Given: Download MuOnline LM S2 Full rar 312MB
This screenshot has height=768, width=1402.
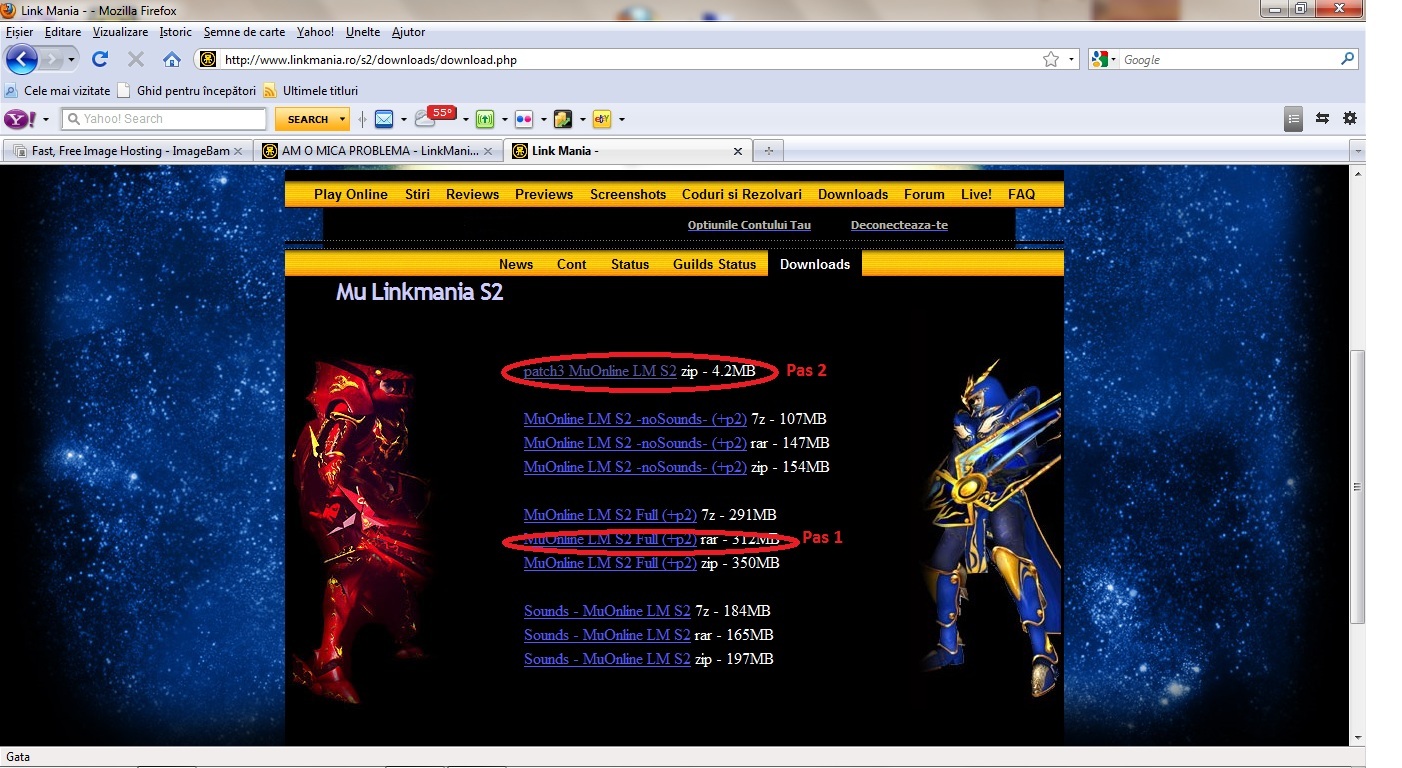Looking at the screenshot, I should coord(610,539).
